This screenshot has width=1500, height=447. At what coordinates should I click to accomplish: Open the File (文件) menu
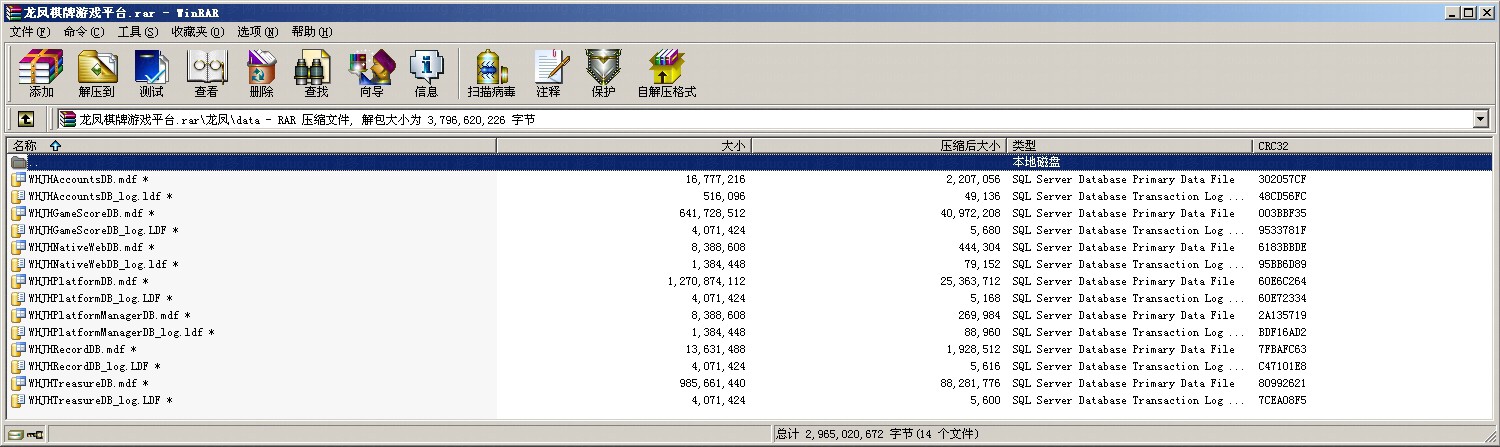(x=29, y=32)
